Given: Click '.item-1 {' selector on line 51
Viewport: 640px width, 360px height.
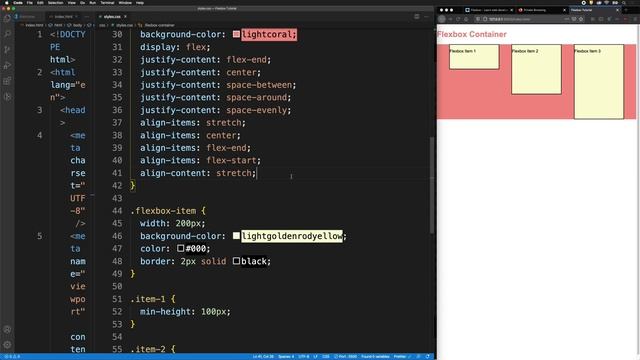Looking at the screenshot, I should (153, 299).
